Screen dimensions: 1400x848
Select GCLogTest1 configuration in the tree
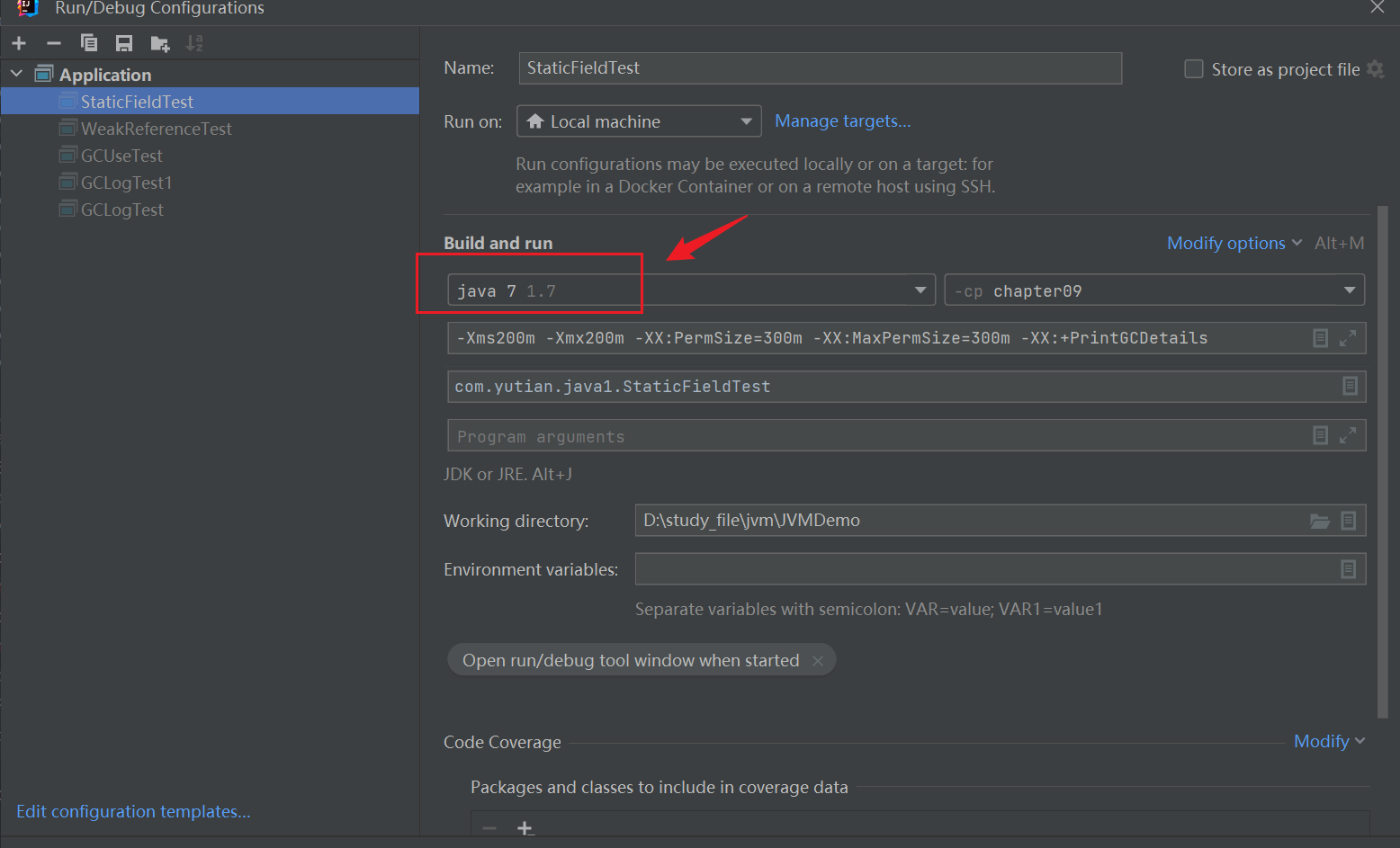(x=126, y=183)
